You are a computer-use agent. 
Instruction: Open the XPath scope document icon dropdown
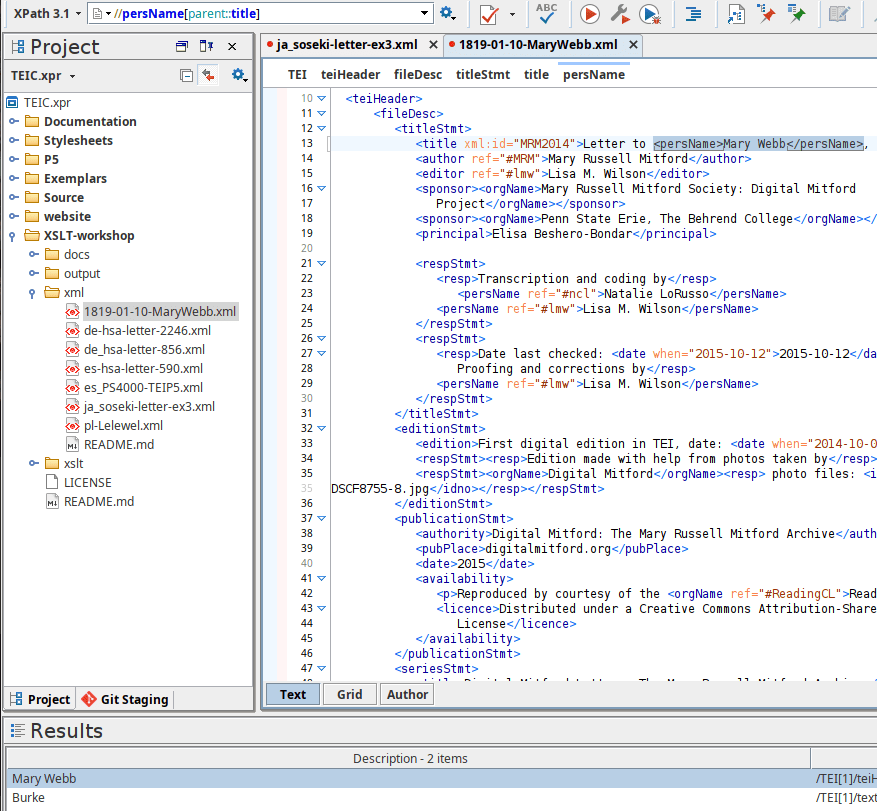click(x=101, y=13)
